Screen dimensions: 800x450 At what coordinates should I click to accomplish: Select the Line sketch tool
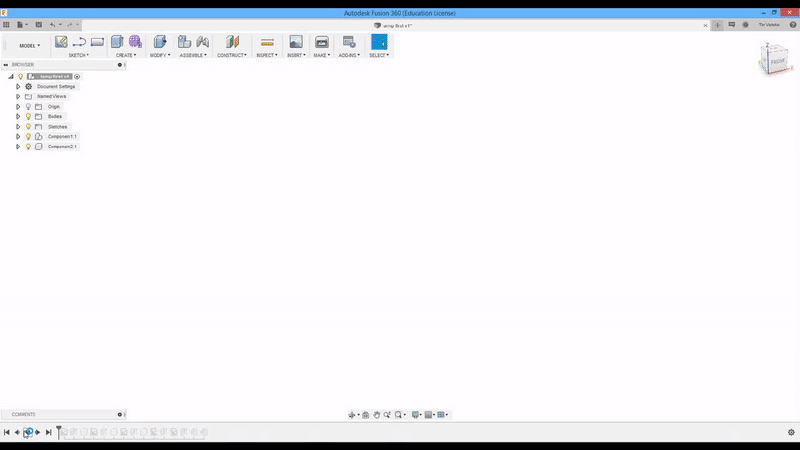point(79,42)
